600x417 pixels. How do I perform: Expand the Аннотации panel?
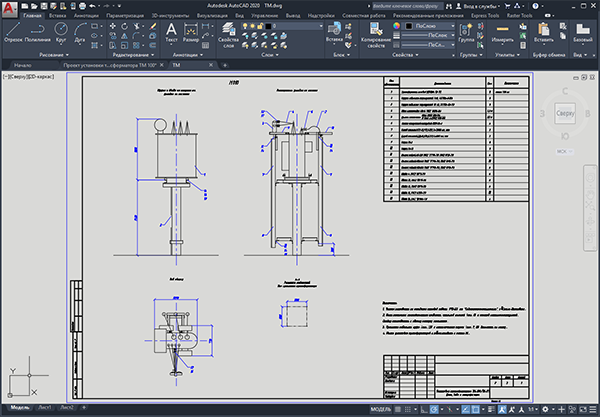(x=188, y=55)
